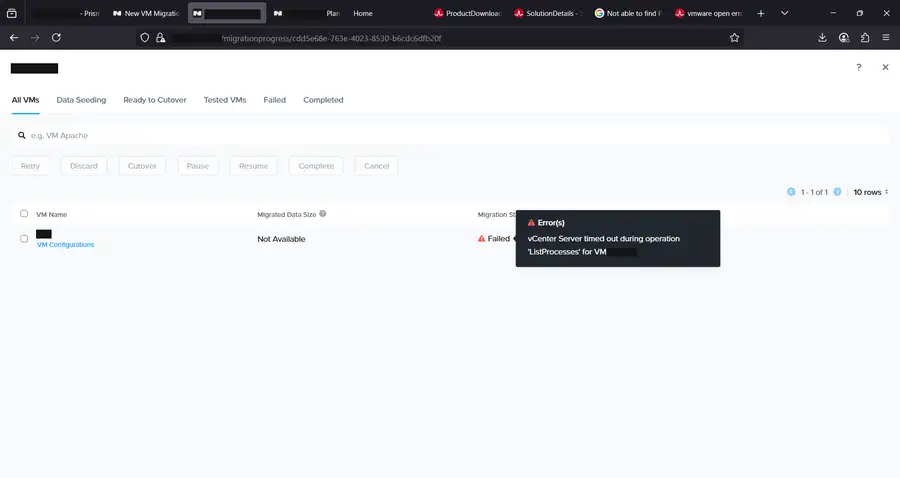Focus the VM search input field

coord(450,135)
